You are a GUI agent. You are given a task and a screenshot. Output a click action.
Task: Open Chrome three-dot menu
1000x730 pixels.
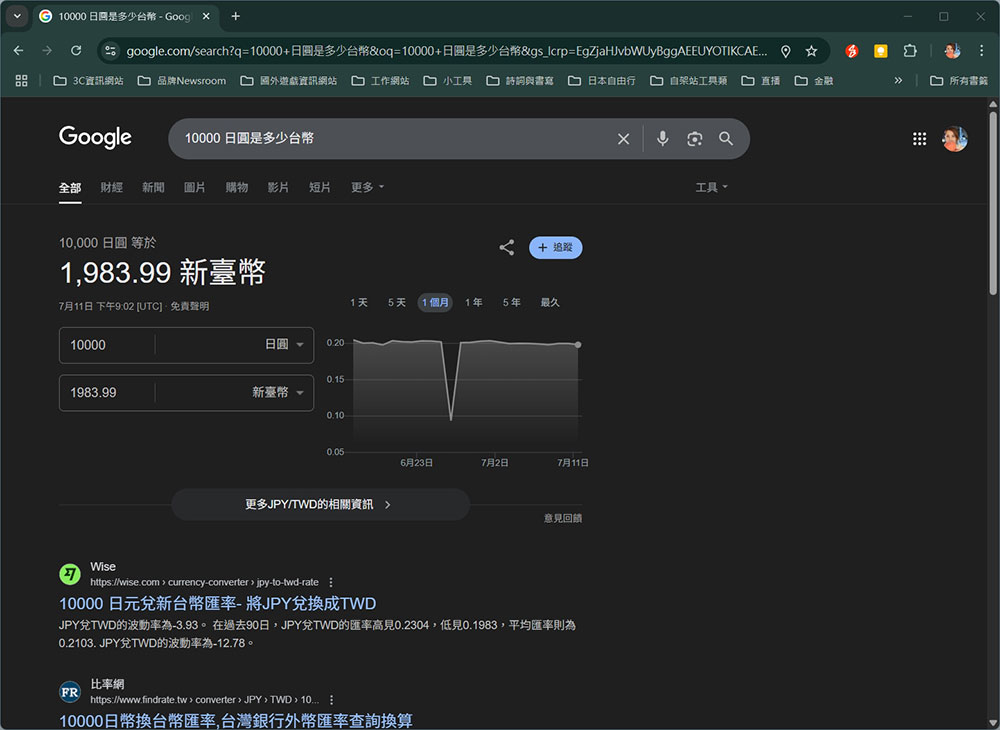(982, 51)
